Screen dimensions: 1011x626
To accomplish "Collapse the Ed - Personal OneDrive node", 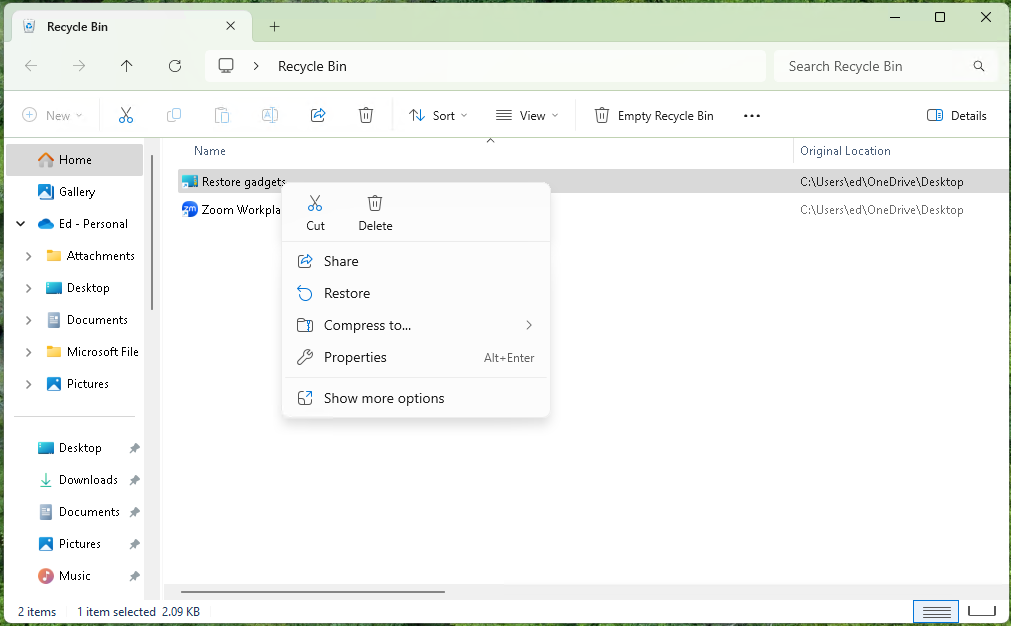I will click(21, 224).
